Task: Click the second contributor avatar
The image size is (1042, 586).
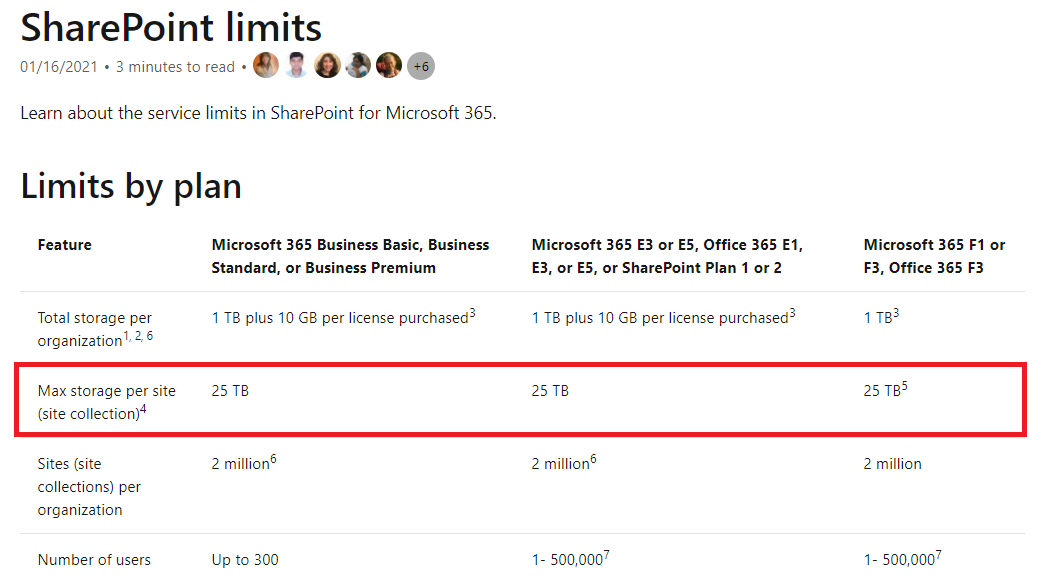Action: (x=296, y=66)
